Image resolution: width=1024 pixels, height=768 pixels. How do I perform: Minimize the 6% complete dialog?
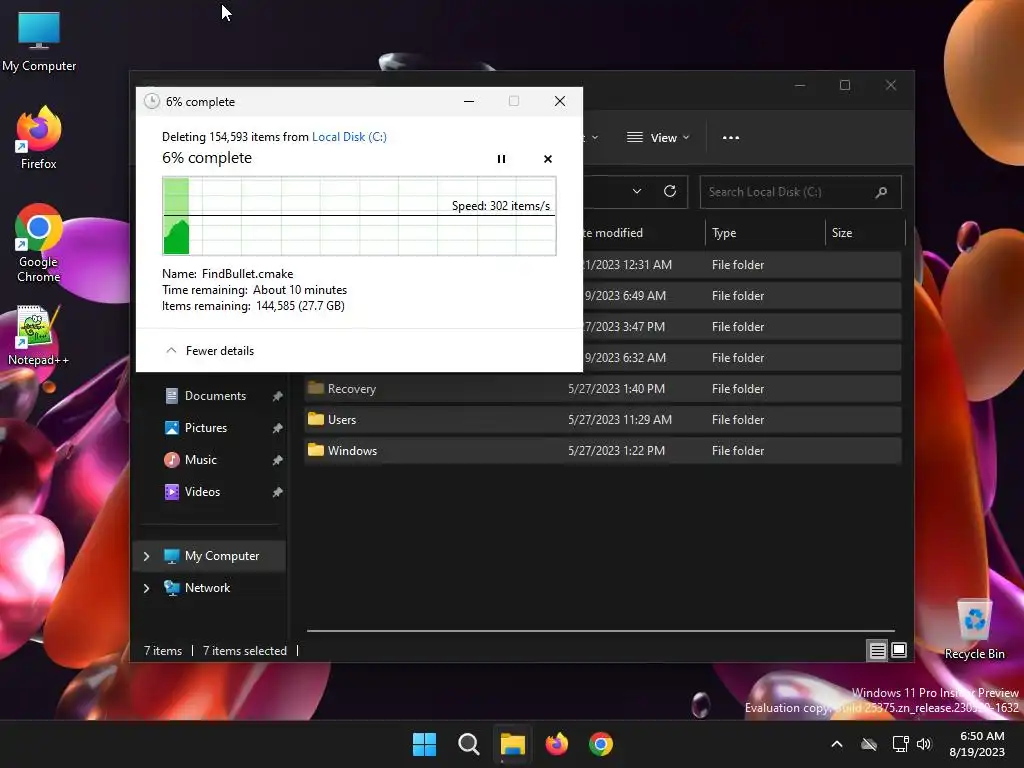pos(469,101)
